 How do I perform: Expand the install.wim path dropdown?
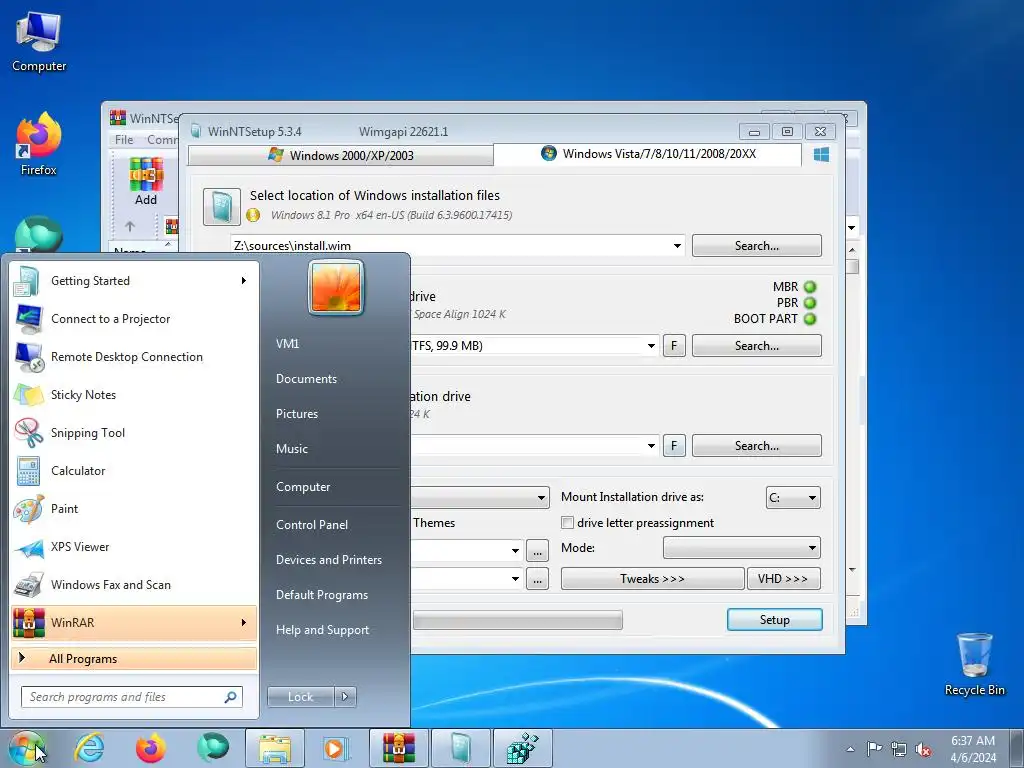coord(677,246)
